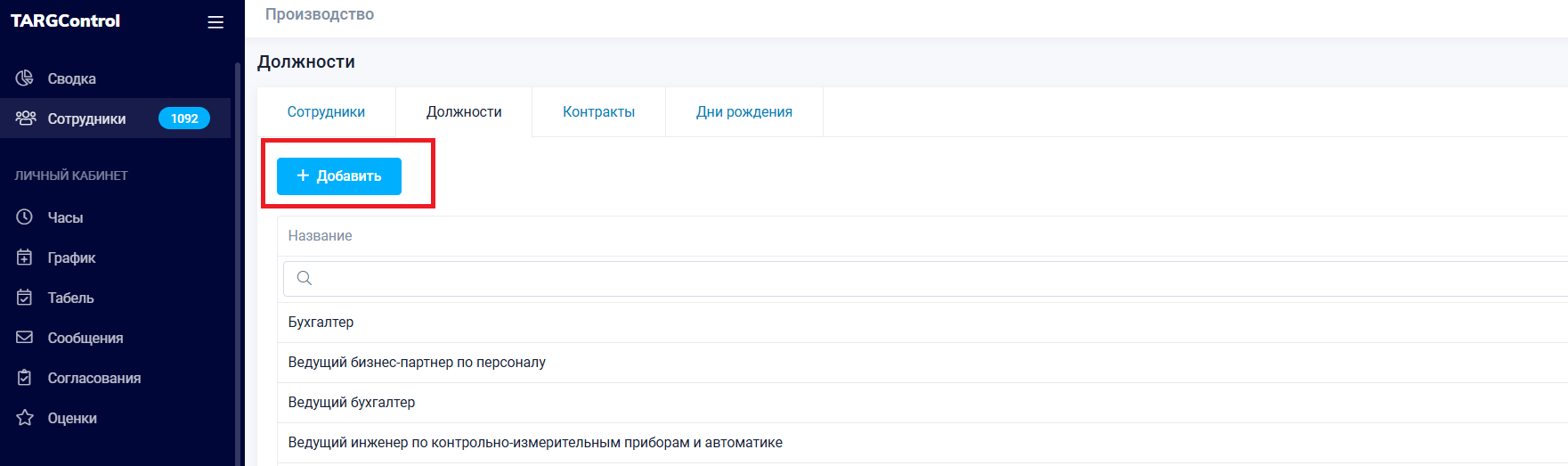Click the Часы clock icon
1568x466 pixels.
25,217
